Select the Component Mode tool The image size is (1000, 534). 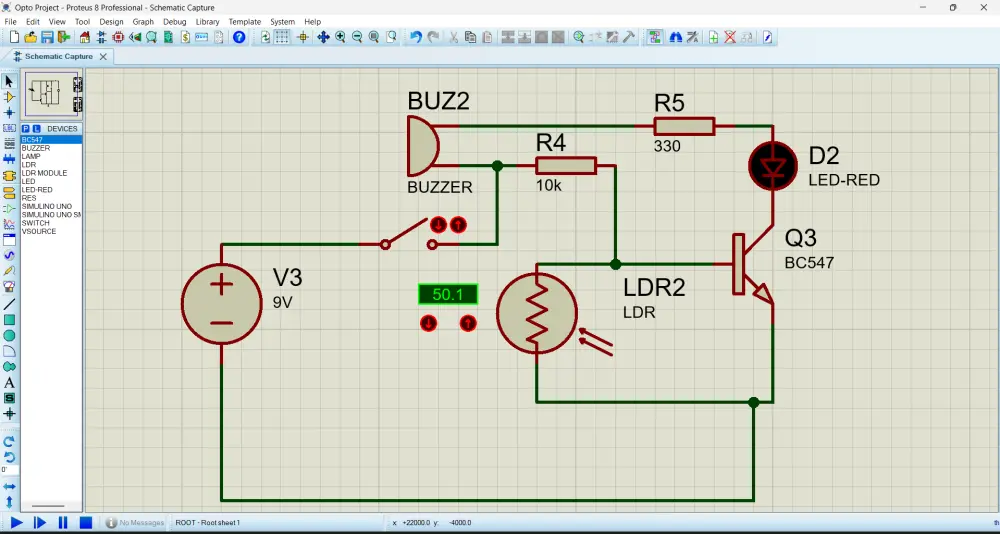click(x=9, y=97)
